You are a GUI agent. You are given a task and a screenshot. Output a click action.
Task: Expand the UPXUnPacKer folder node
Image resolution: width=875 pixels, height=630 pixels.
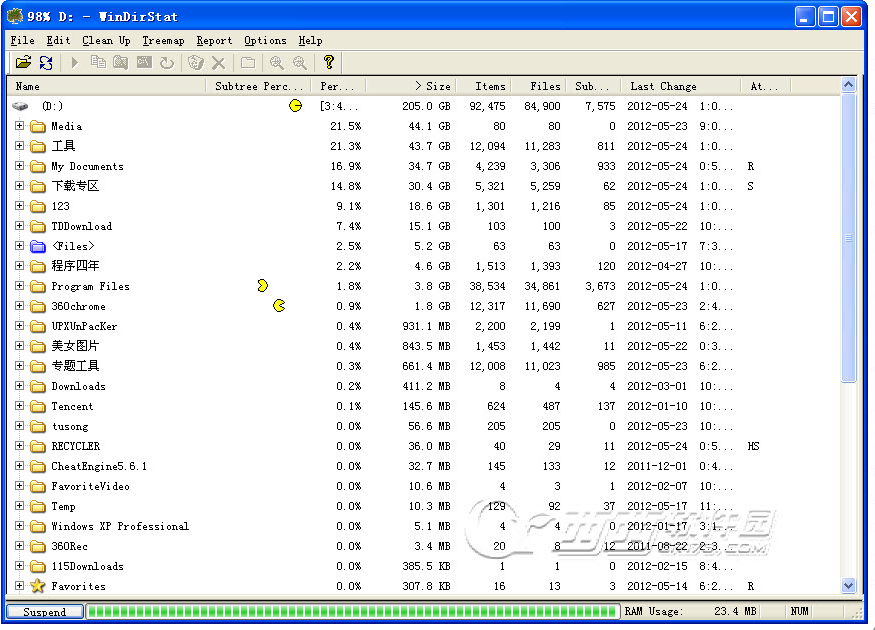pyautogui.click(x=20, y=326)
